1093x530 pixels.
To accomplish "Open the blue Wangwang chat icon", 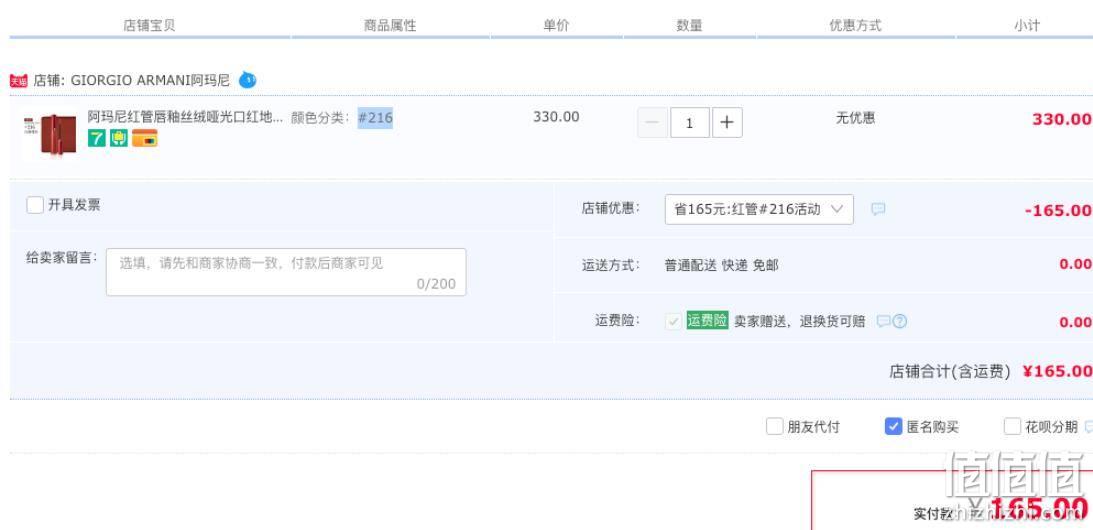I will 247,80.
